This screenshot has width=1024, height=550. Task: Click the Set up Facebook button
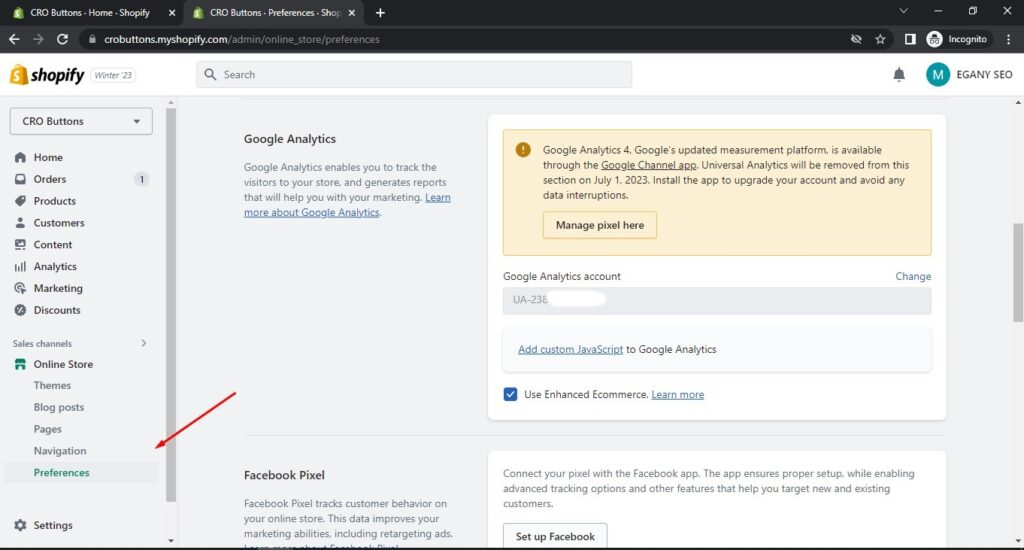tap(555, 536)
